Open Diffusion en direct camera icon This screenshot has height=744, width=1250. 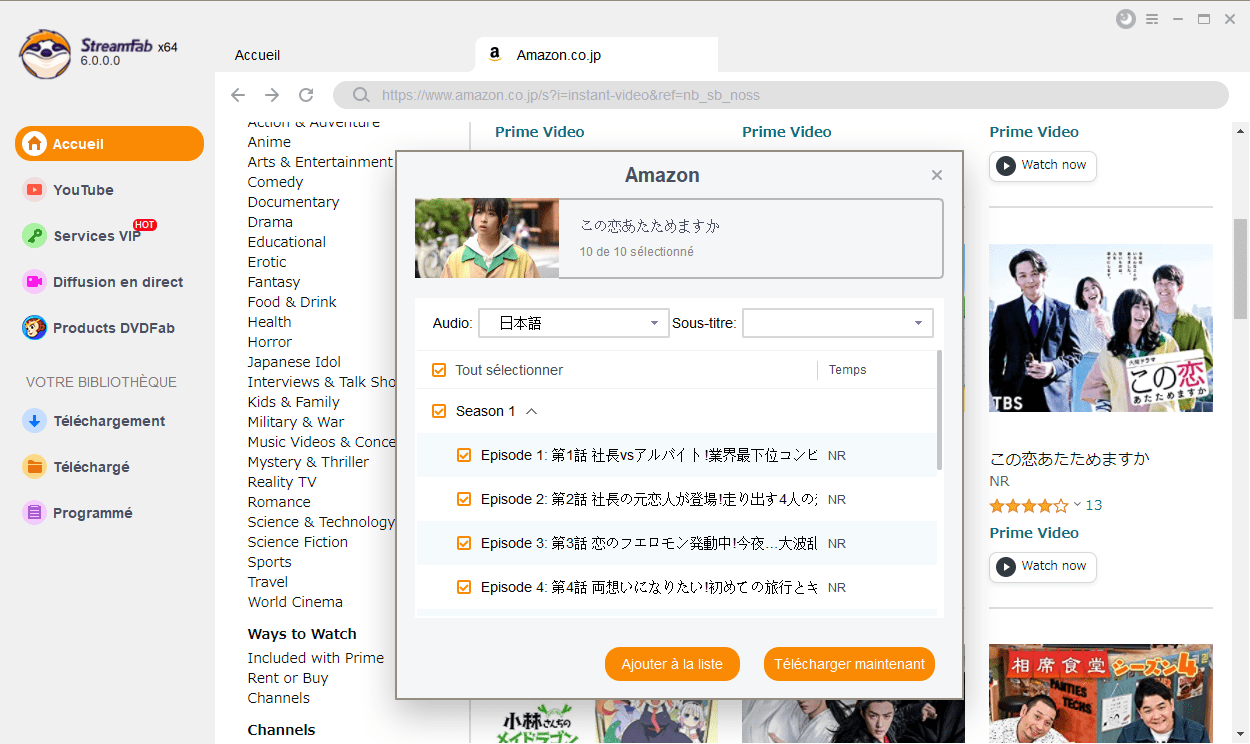click(35, 282)
